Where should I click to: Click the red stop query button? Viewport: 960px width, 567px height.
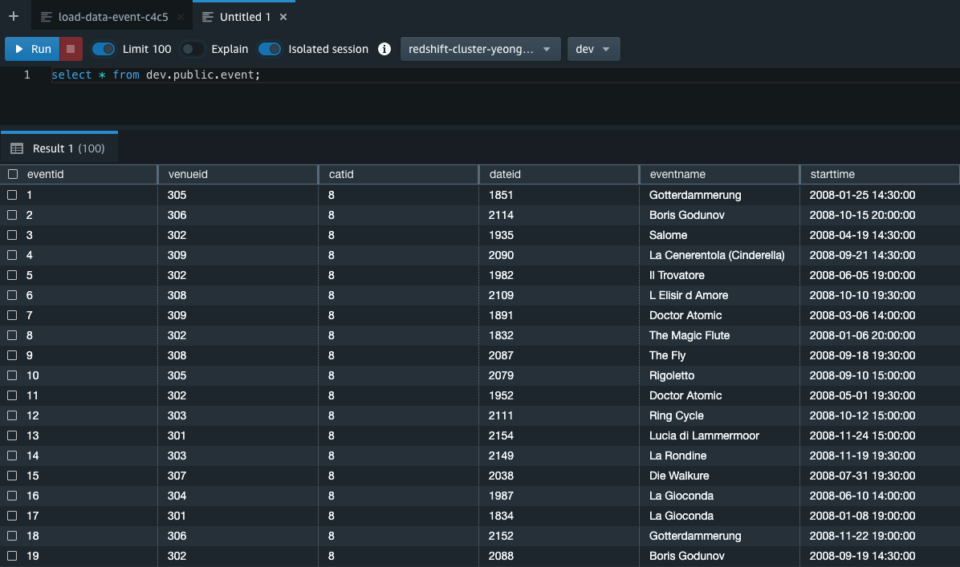(x=70, y=49)
